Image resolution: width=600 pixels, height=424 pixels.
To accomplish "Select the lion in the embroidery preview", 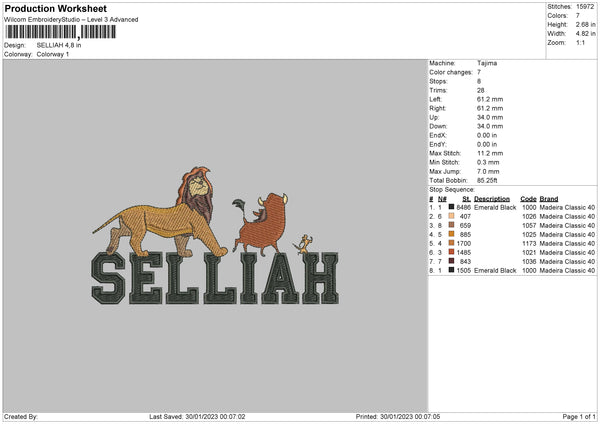I will 161,212.
